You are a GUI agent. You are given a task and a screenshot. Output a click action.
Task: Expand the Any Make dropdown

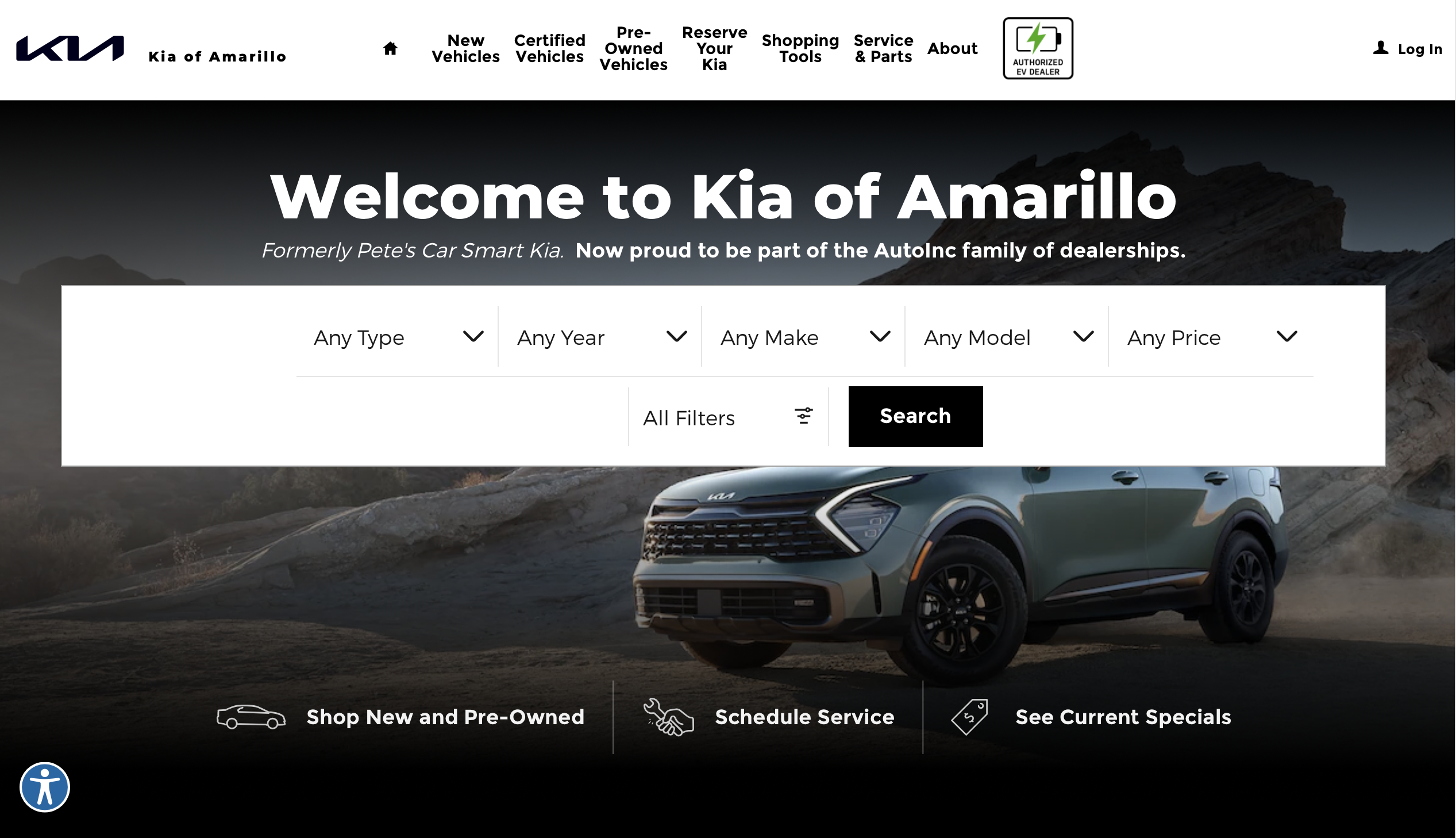pos(804,337)
